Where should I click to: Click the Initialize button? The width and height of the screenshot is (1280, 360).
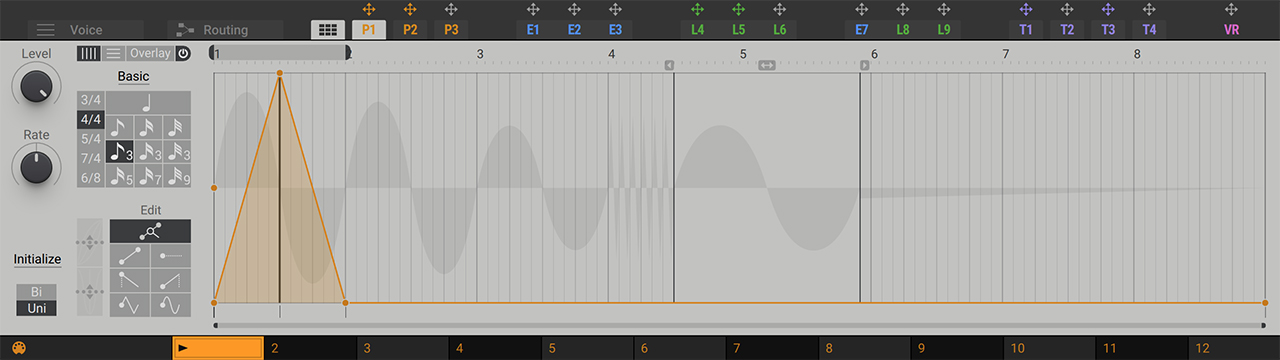(x=37, y=259)
